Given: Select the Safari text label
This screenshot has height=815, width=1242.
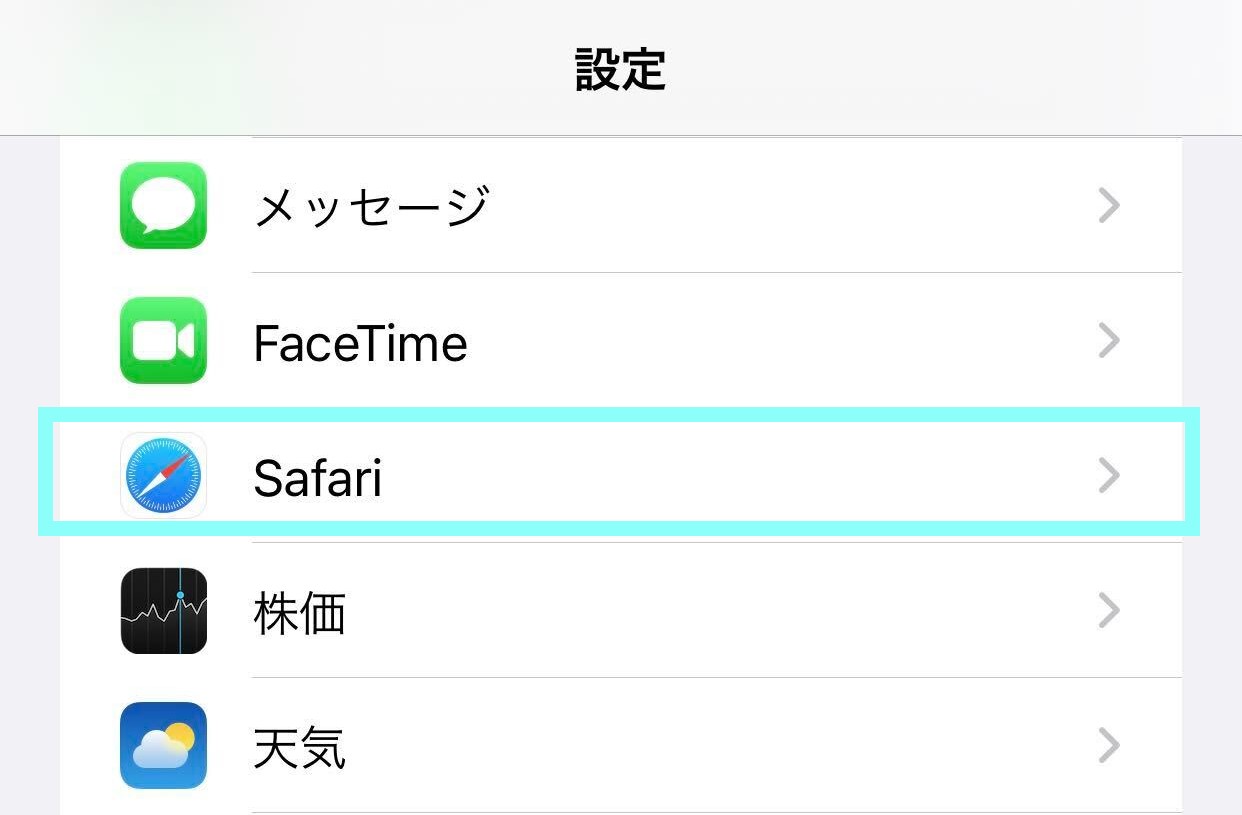Looking at the screenshot, I should [x=318, y=478].
